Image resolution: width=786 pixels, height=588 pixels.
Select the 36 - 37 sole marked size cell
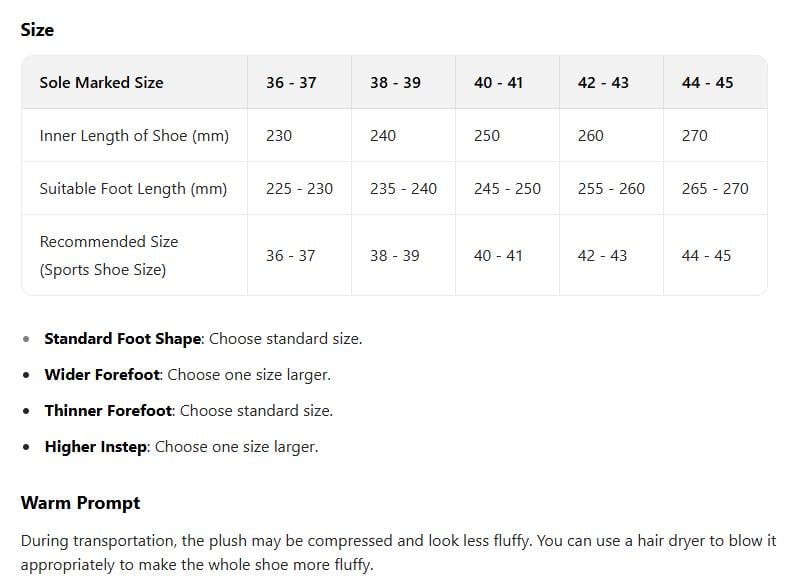tap(291, 82)
